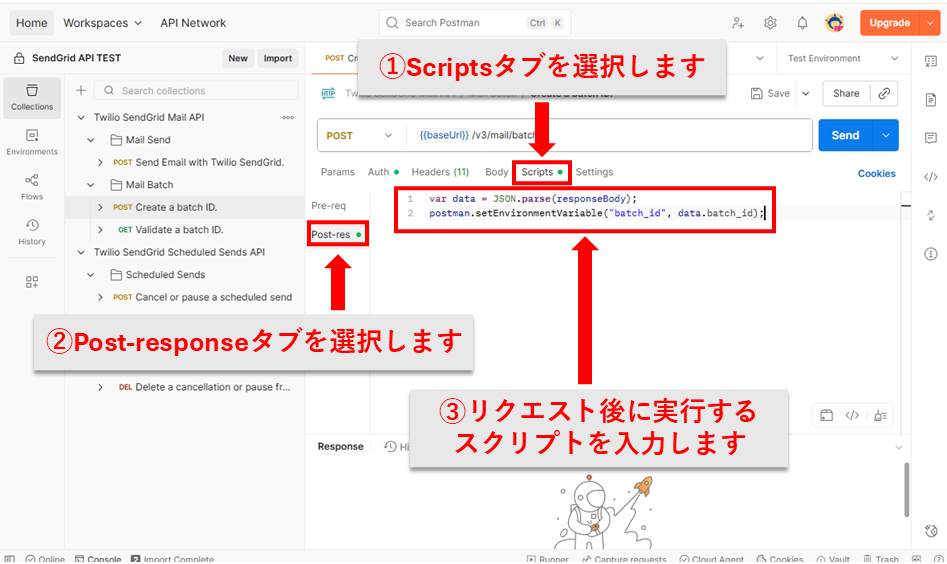Switch to the Auth tab

tap(383, 172)
